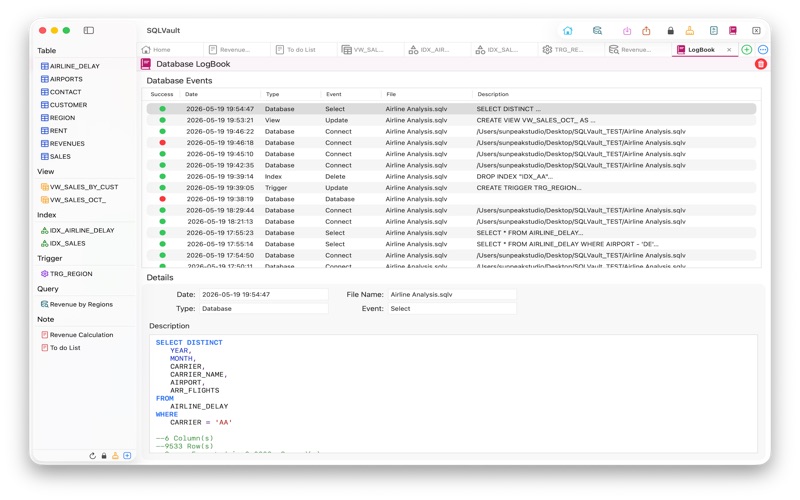The image size is (800, 500).
Task: Select the 19:39:05 Trigger Update log row
Action: pos(451,187)
